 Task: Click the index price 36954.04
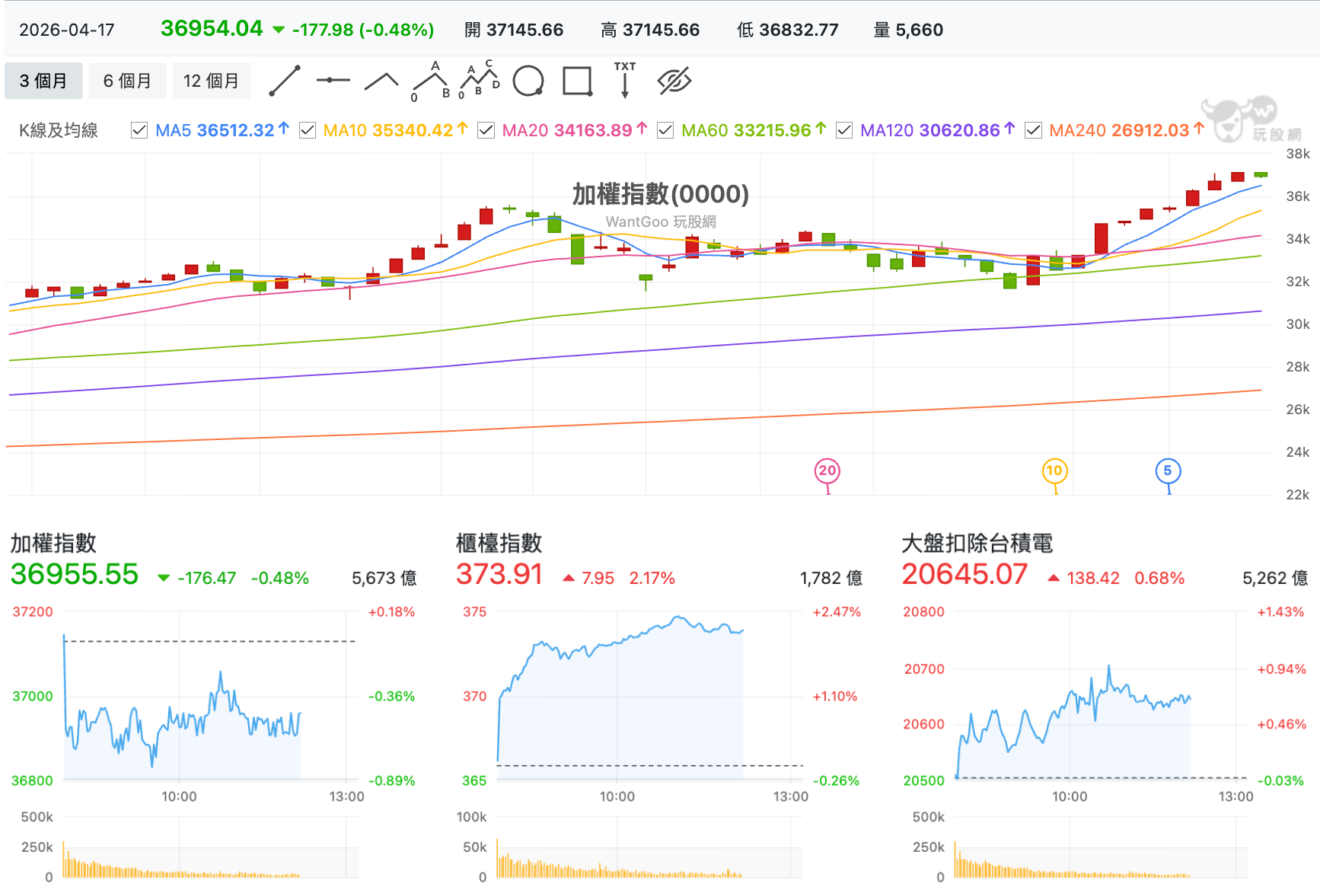pyautogui.click(x=212, y=29)
